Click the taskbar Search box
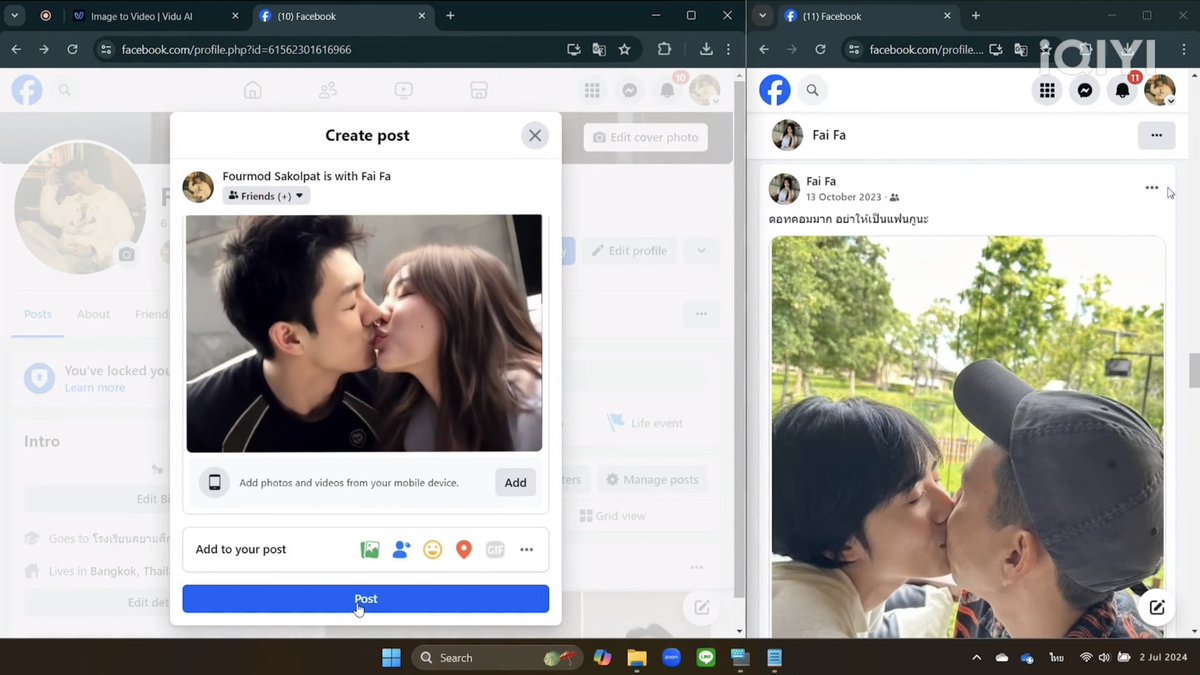The image size is (1200, 675). (x=496, y=657)
